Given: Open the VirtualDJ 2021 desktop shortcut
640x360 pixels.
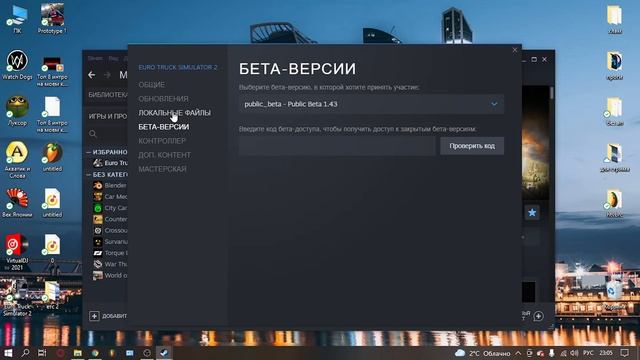Looking at the screenshot, I should point(17,252).
